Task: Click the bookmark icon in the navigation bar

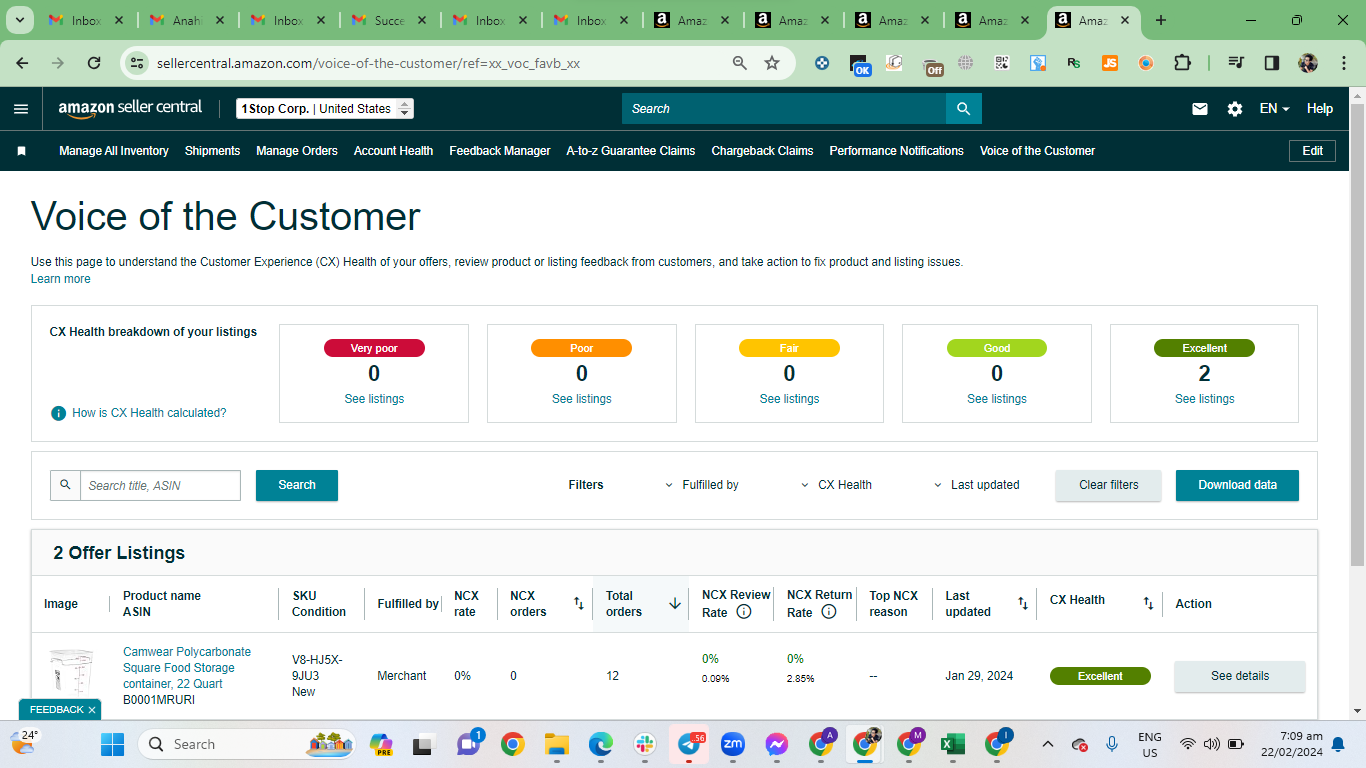Action: [21, 151]
